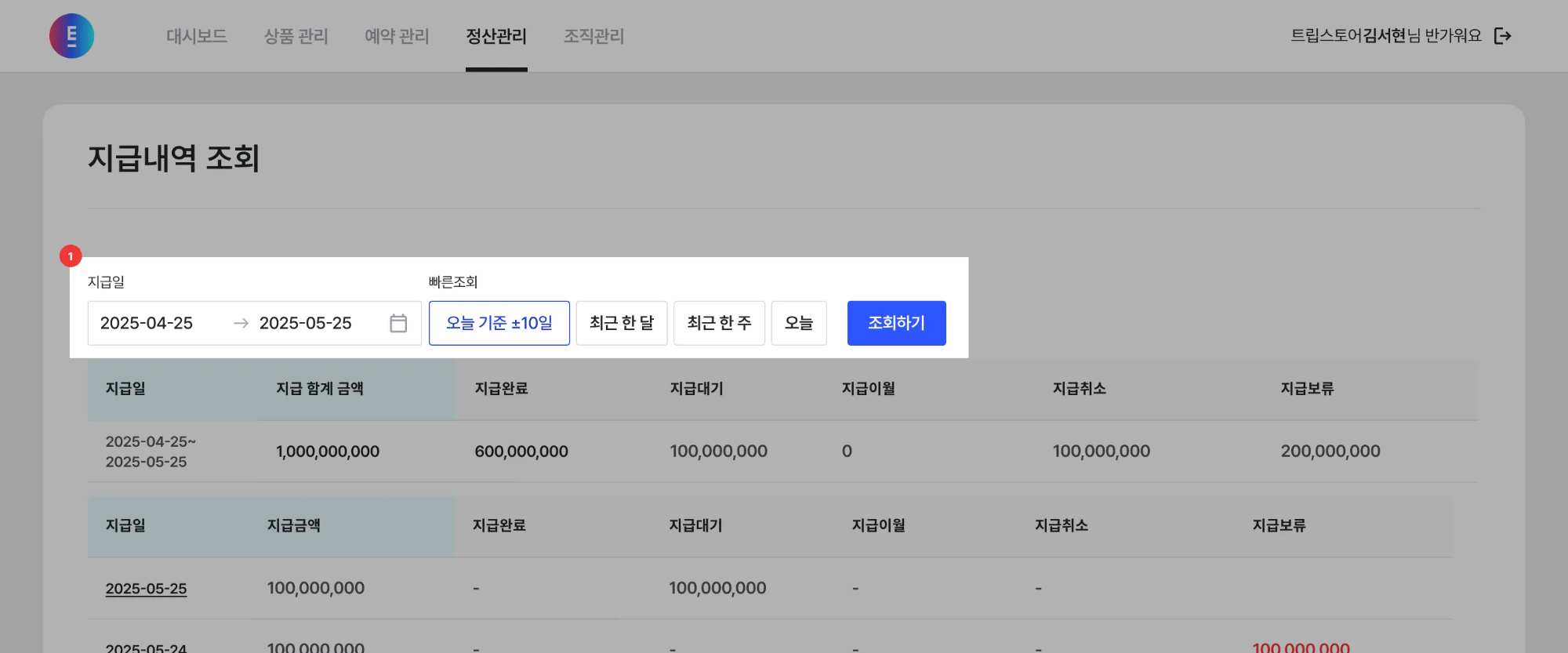Click the 지급취소 header in summary table

click(1080, 389)
